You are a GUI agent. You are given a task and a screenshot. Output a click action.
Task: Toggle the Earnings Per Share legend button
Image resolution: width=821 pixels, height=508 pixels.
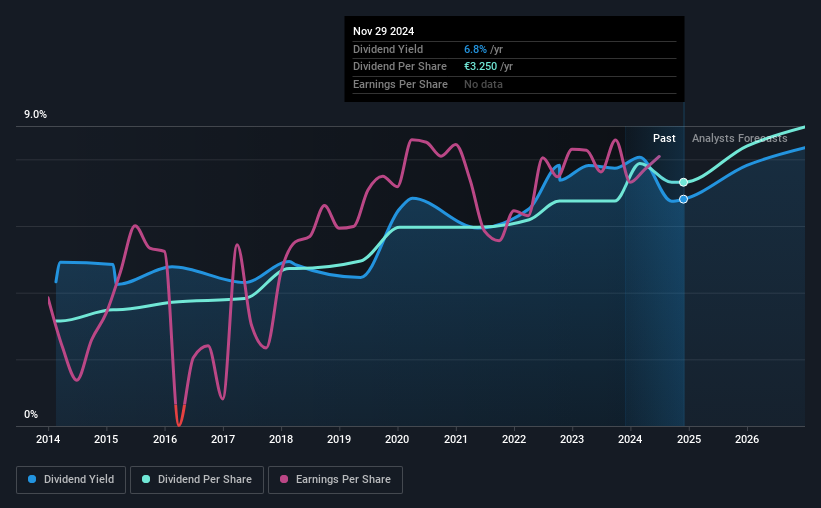coord(335,480)
